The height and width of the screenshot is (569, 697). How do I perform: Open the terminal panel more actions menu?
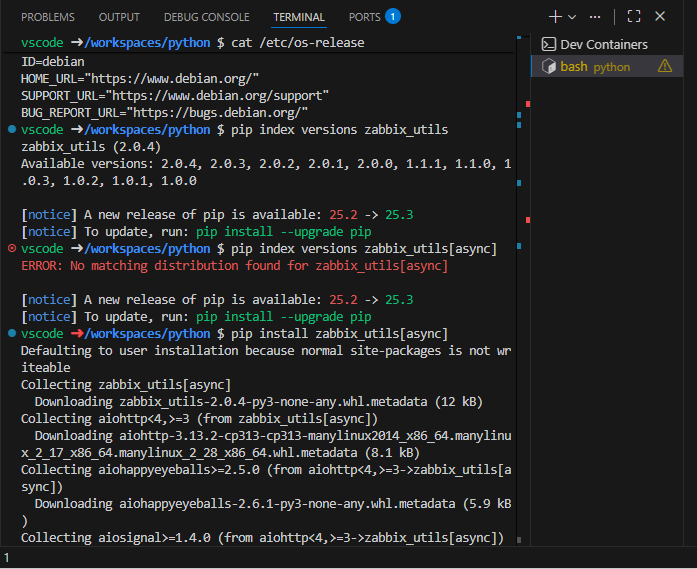pos(595,17)
